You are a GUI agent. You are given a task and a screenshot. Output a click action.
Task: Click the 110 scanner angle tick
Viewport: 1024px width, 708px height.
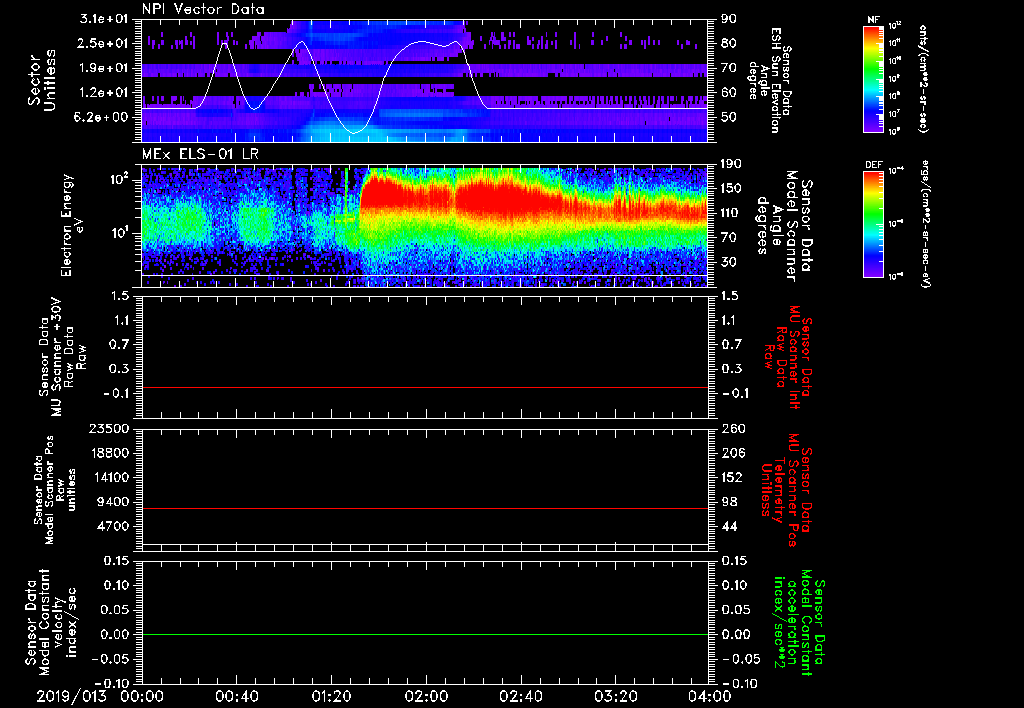[x=732, y=213]
